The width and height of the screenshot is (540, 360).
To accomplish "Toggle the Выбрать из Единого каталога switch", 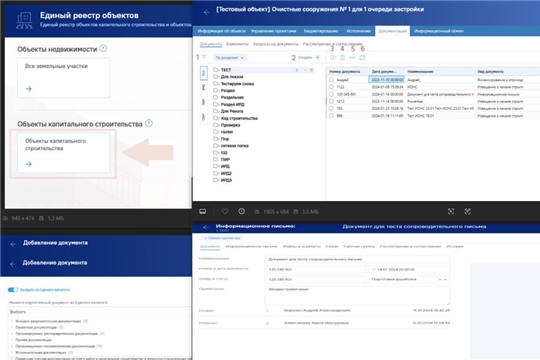I will pos(13,290).
